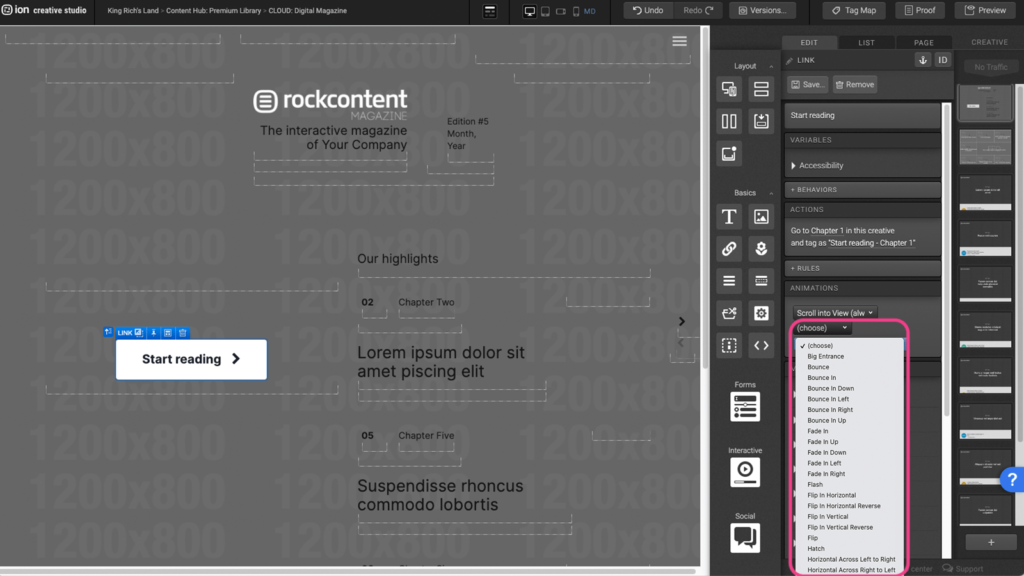Image resolution: width=1024 pixels, height=576 pixels.
Task: Click the gear widget icon in Basics
Action: coord(761,313)
